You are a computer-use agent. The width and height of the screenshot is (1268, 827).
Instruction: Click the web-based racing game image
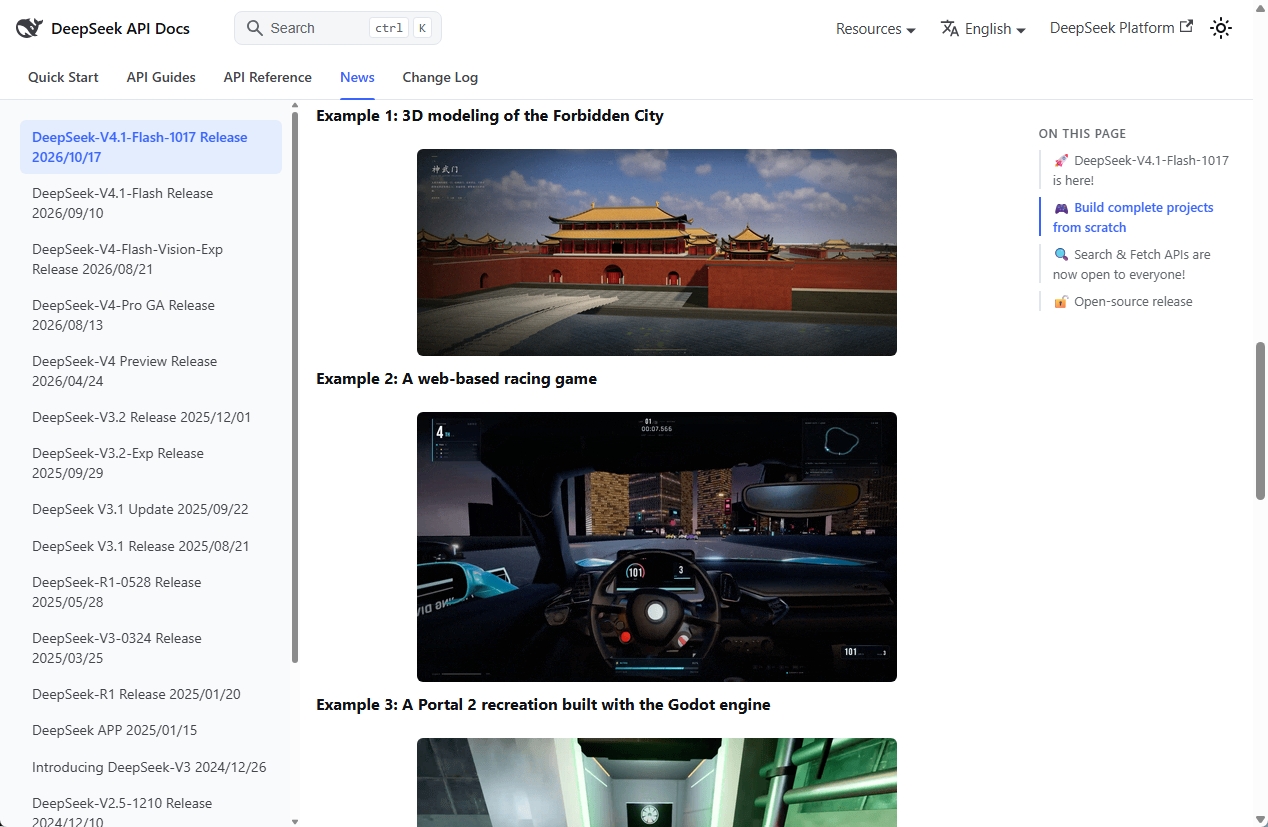coord(657,547)
